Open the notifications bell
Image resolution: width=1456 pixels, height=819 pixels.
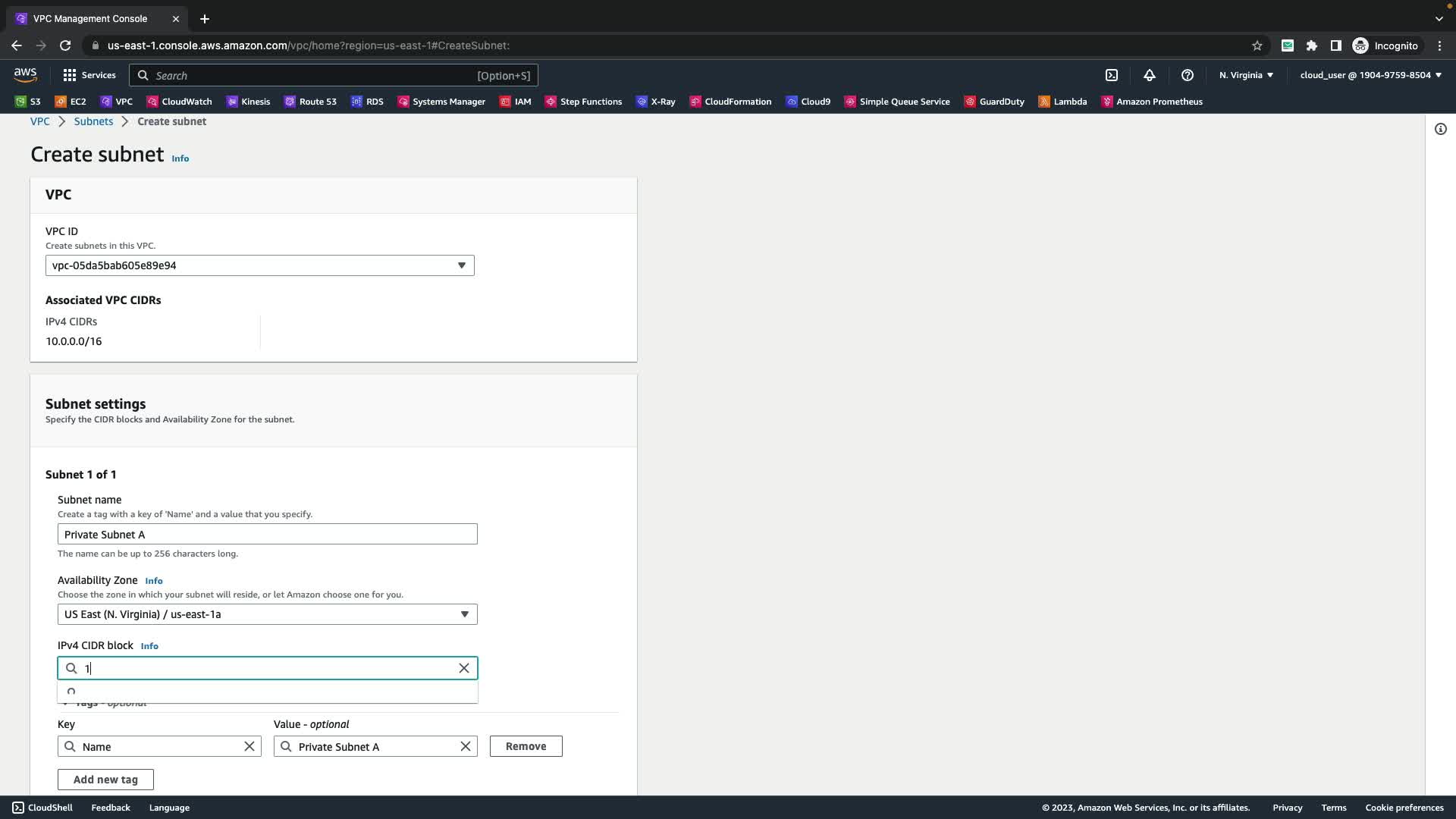click(1150, 75)
